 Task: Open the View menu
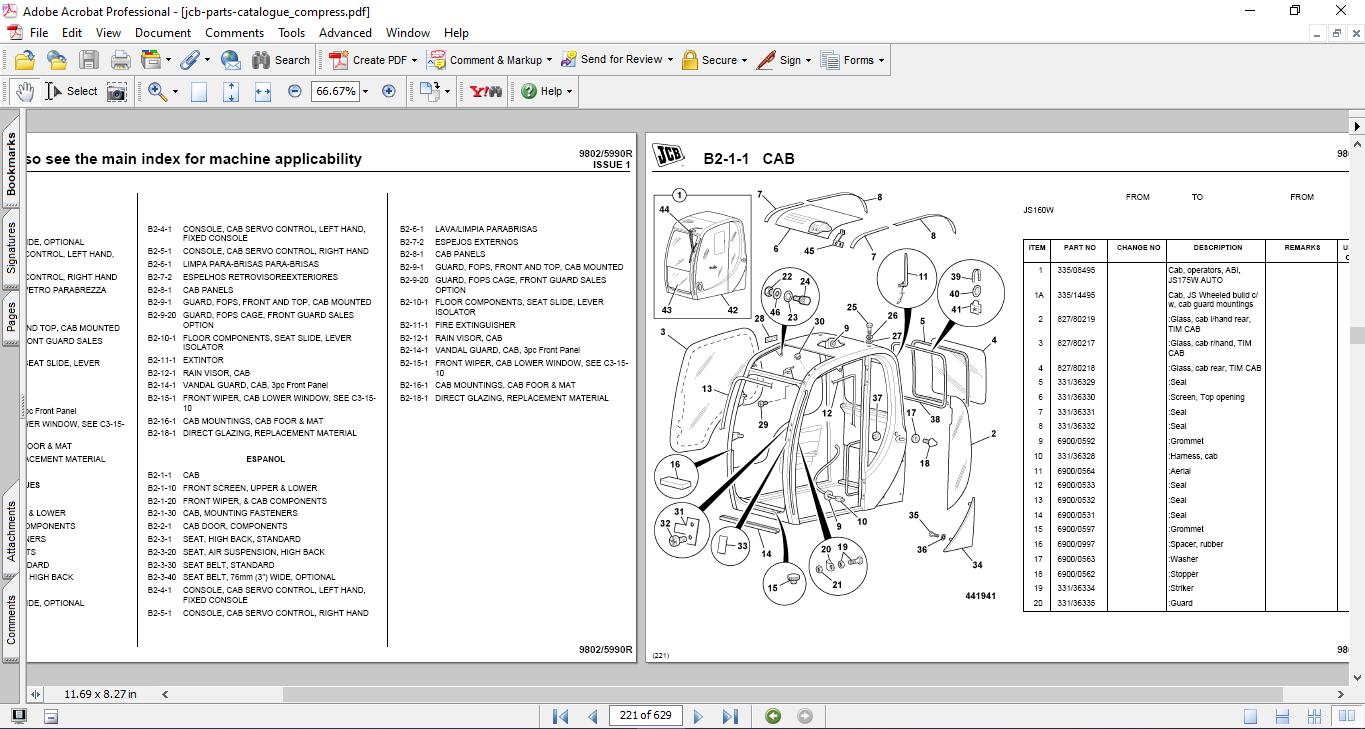pos(109,33)
